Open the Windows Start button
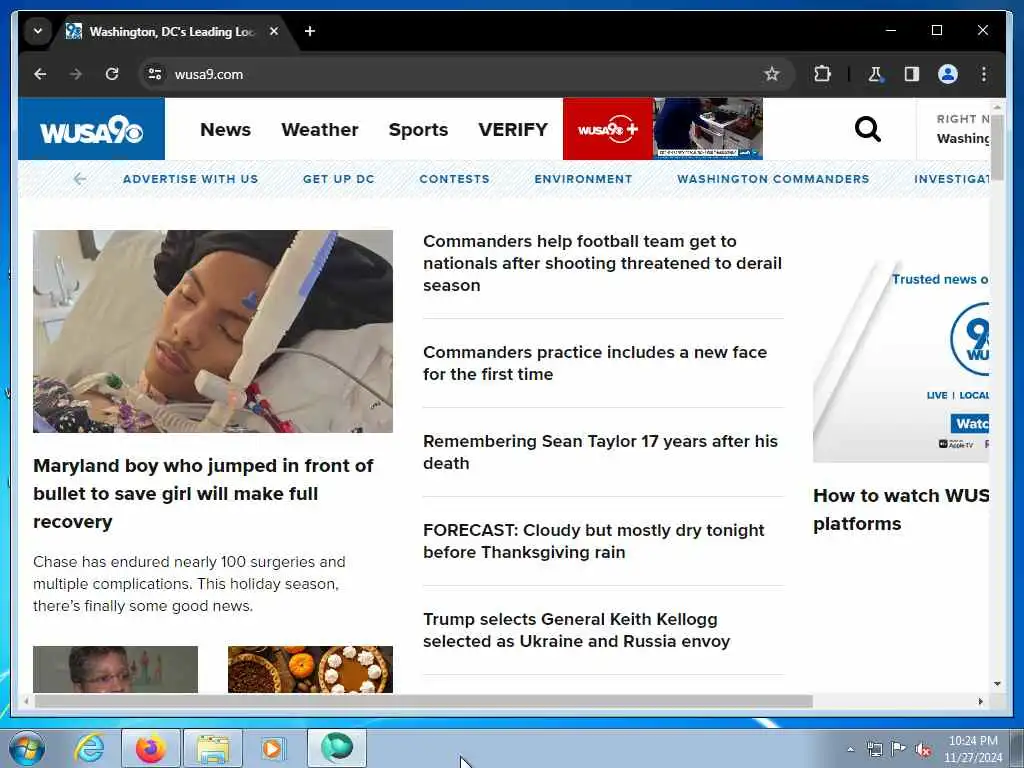Image resolution: width=1024 pixels, height=768 pixels. point(27,748)
